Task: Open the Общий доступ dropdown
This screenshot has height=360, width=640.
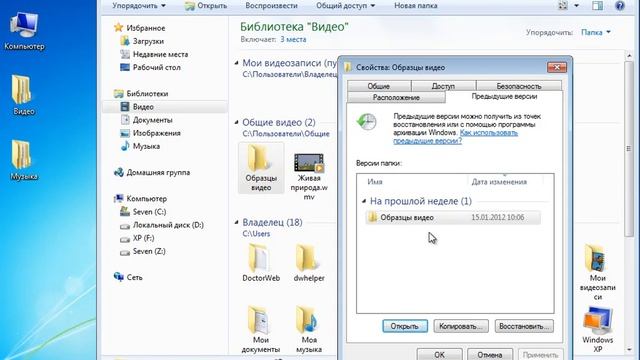Action: pyautogui.click(x=345, y=6)
